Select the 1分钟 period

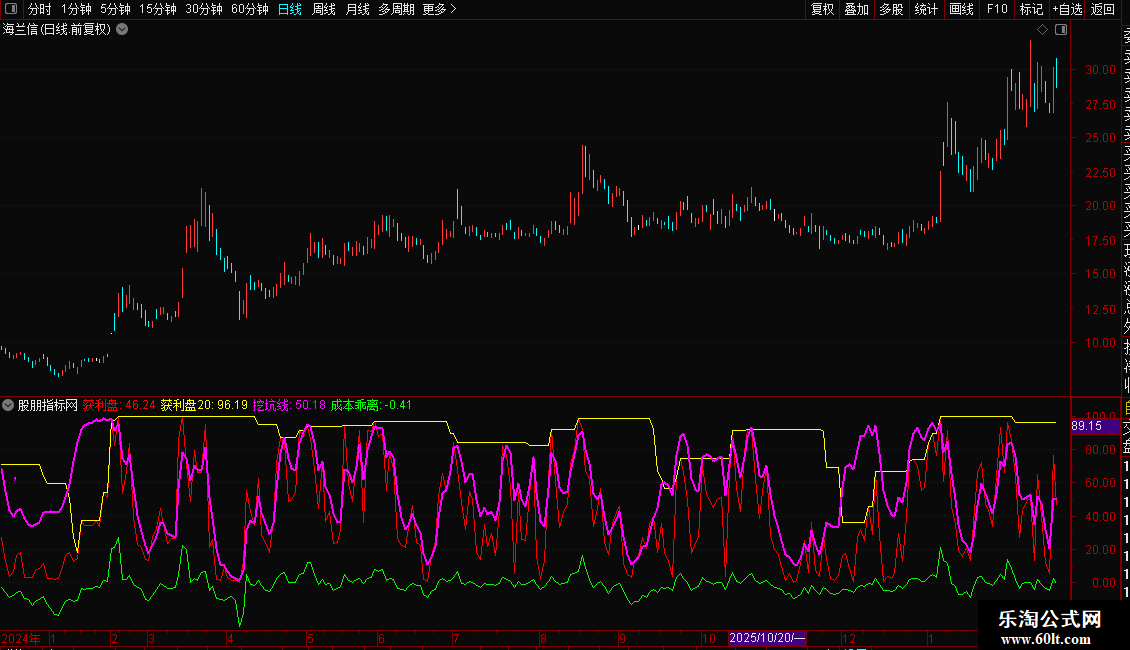tap(76, 9)
